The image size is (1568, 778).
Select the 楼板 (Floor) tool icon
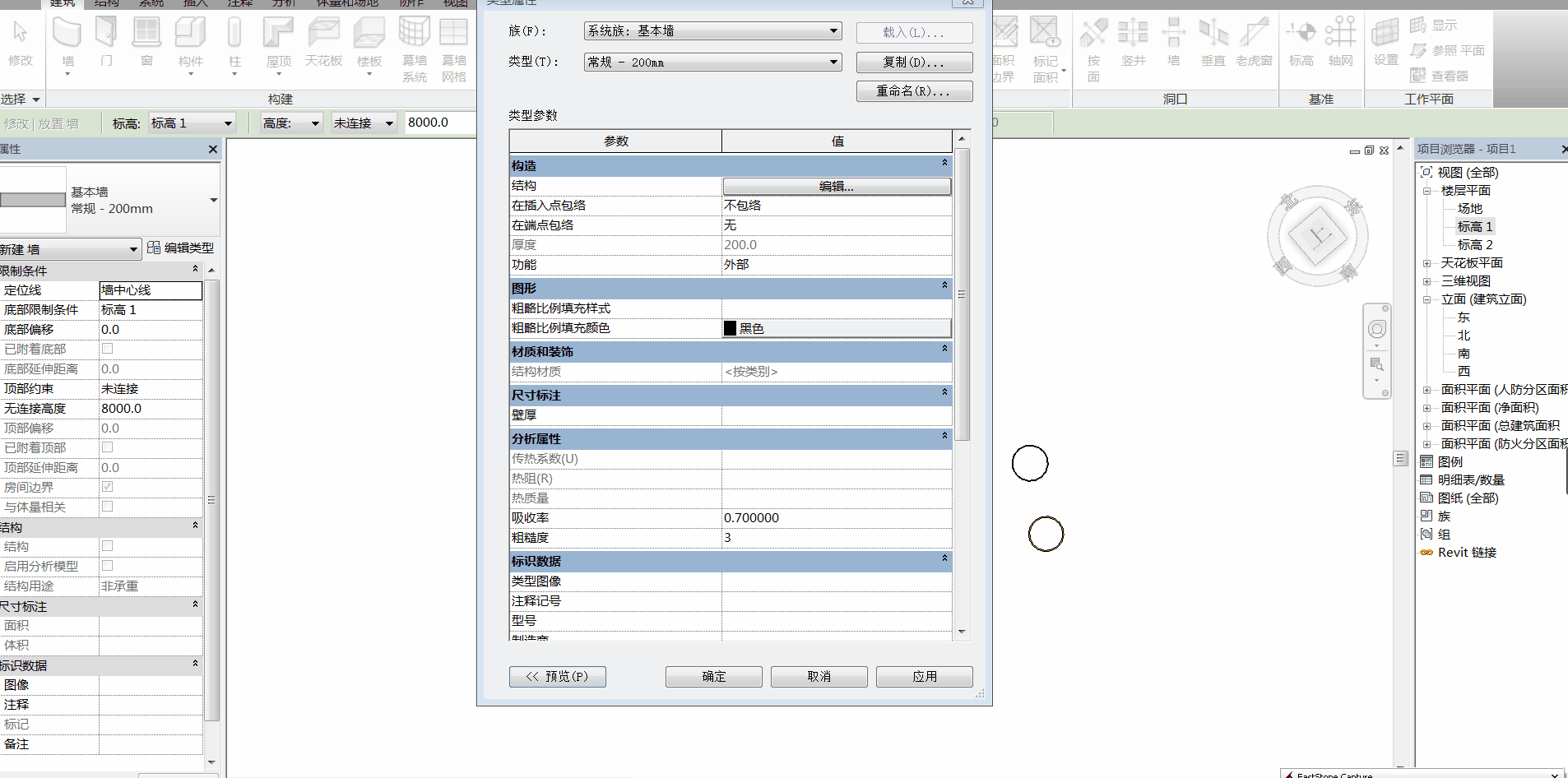pos(369,33)
